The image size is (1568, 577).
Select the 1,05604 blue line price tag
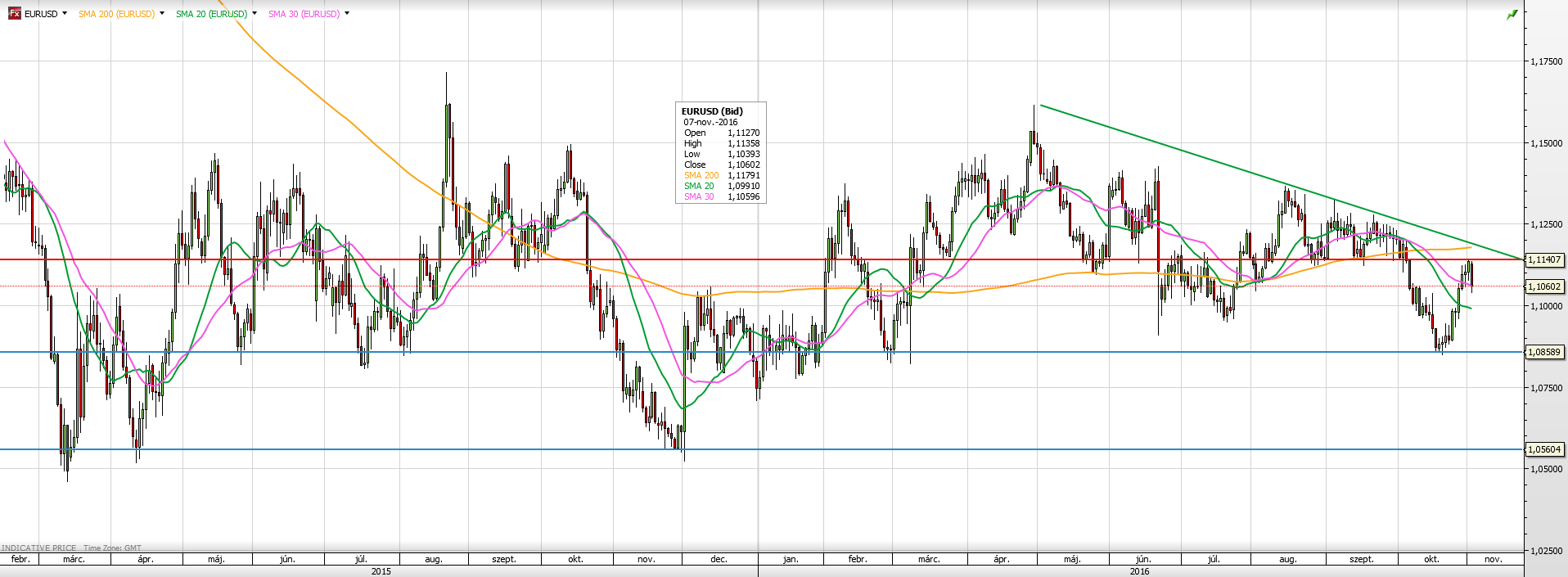1544,449
